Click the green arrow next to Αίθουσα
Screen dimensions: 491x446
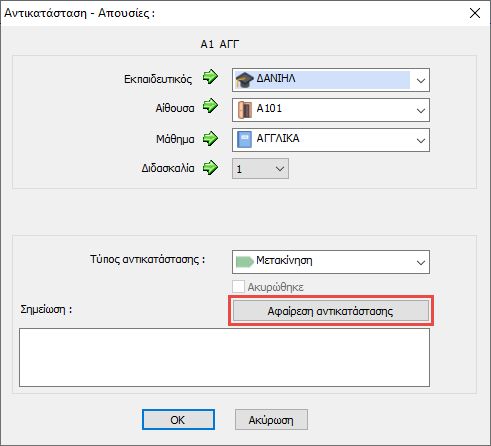[210, 106]
